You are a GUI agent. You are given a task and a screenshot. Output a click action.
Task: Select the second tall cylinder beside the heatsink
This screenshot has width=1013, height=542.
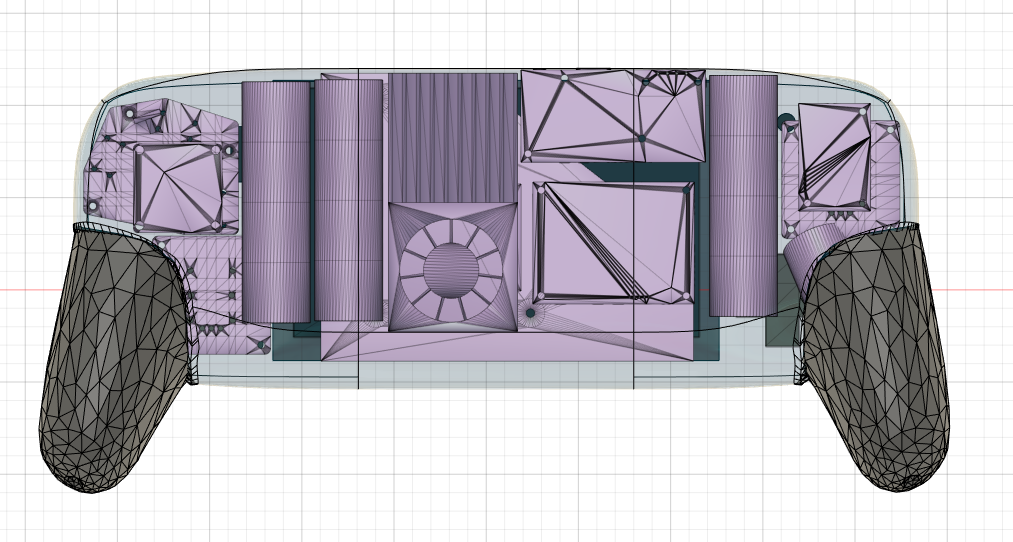[348, 200]
